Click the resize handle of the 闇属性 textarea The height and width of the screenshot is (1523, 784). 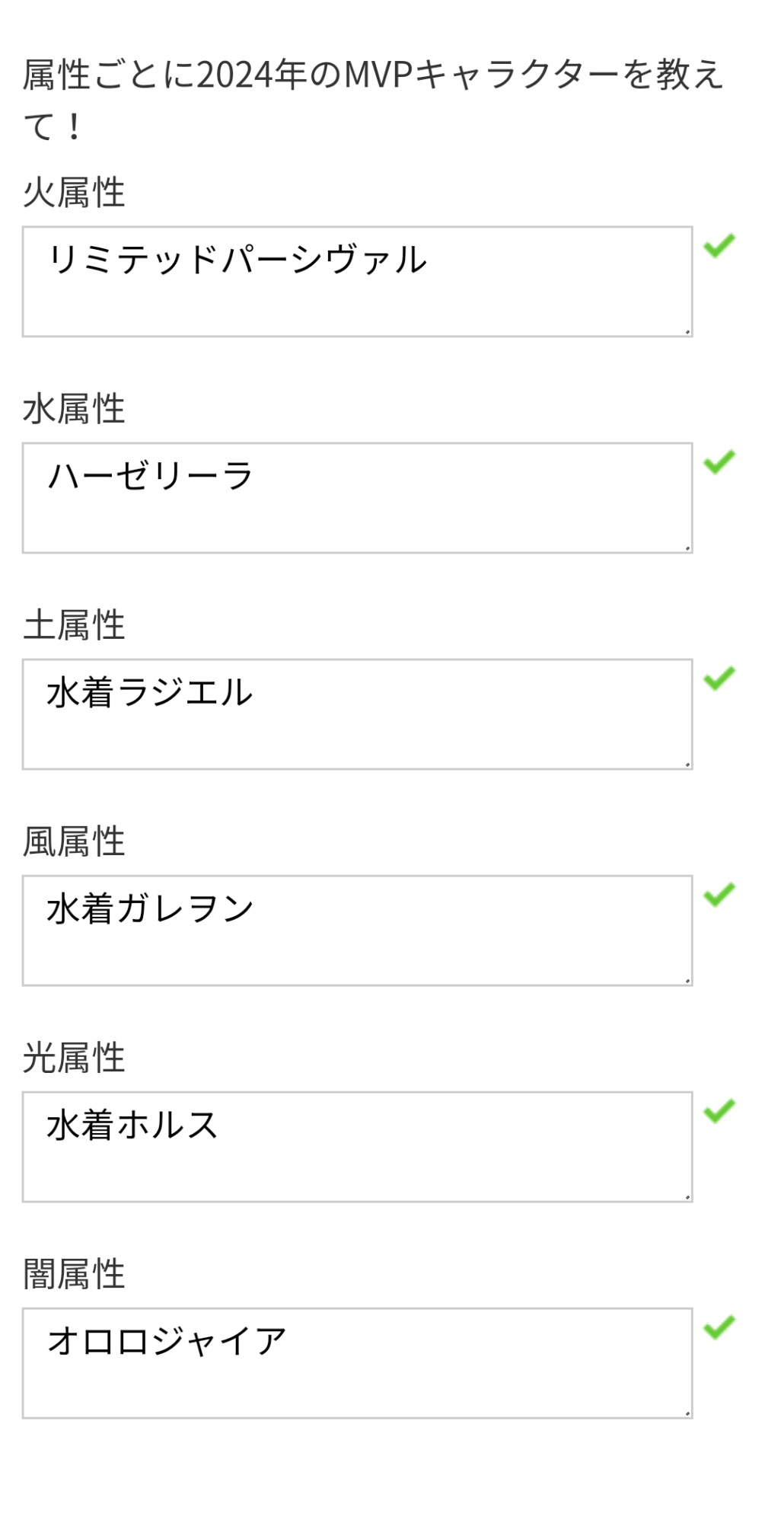tap(687, 1413)
